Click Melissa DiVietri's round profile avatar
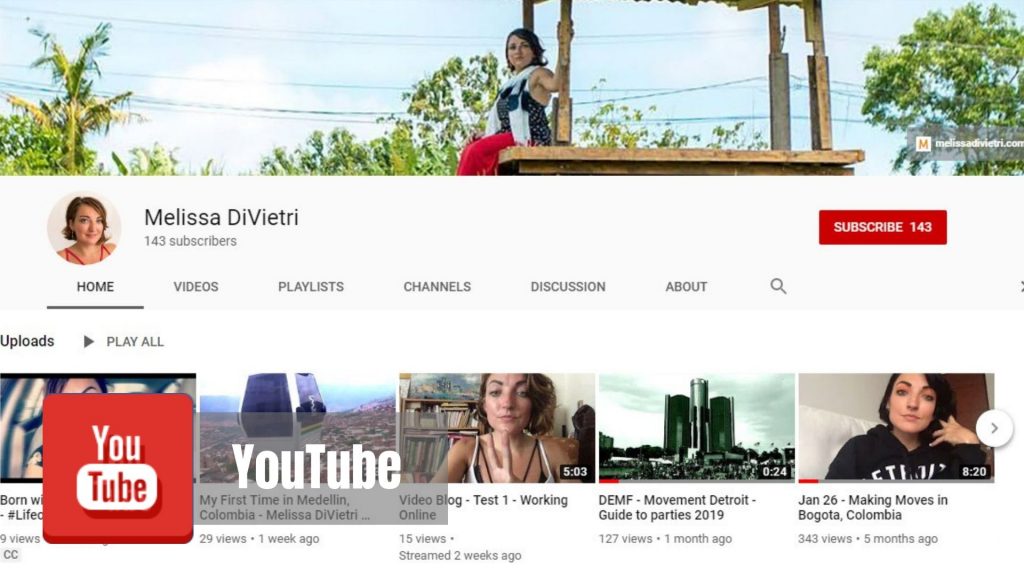Image resolution: width=1024 pixels, height=576 pixels. tap(84, 229)
